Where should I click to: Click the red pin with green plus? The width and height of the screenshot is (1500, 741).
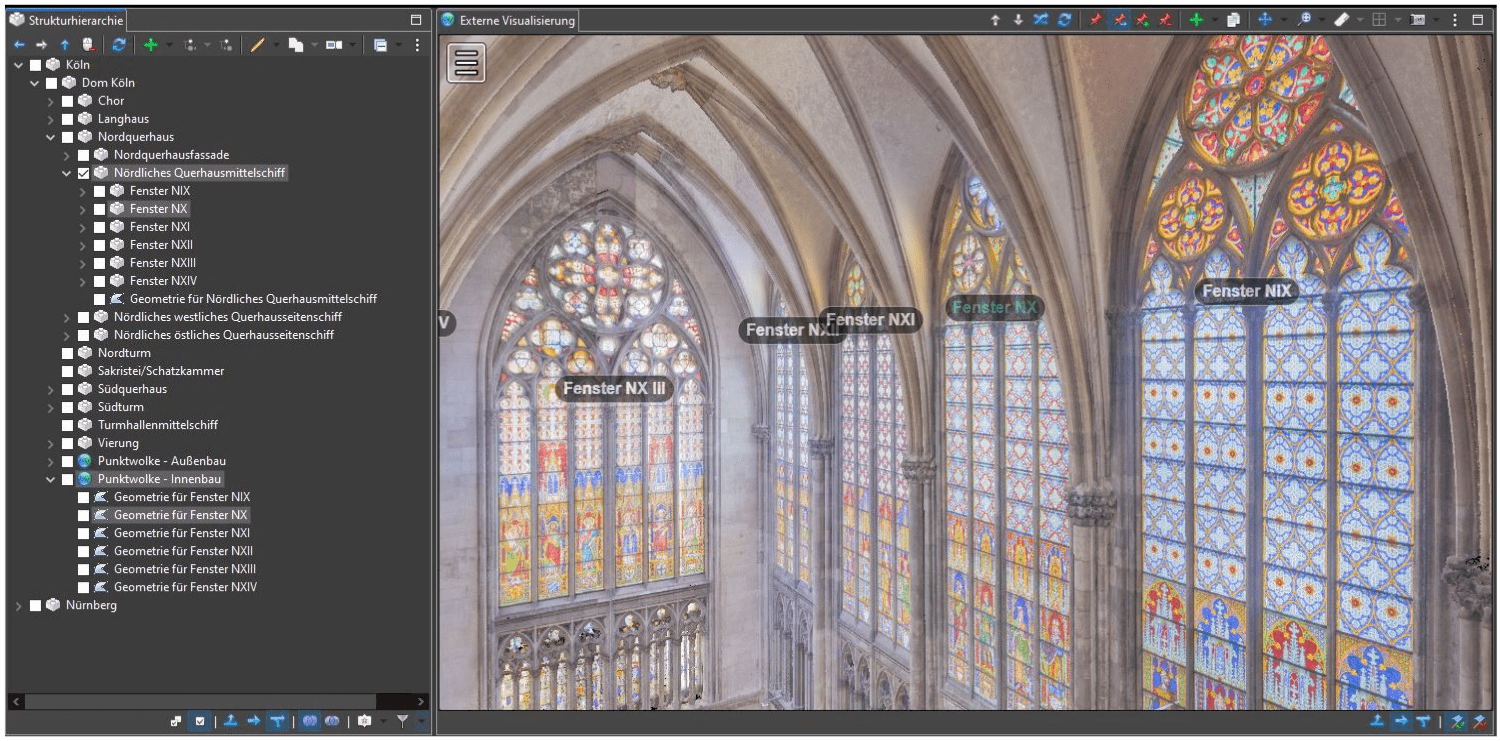click(x=1142, y=20)
